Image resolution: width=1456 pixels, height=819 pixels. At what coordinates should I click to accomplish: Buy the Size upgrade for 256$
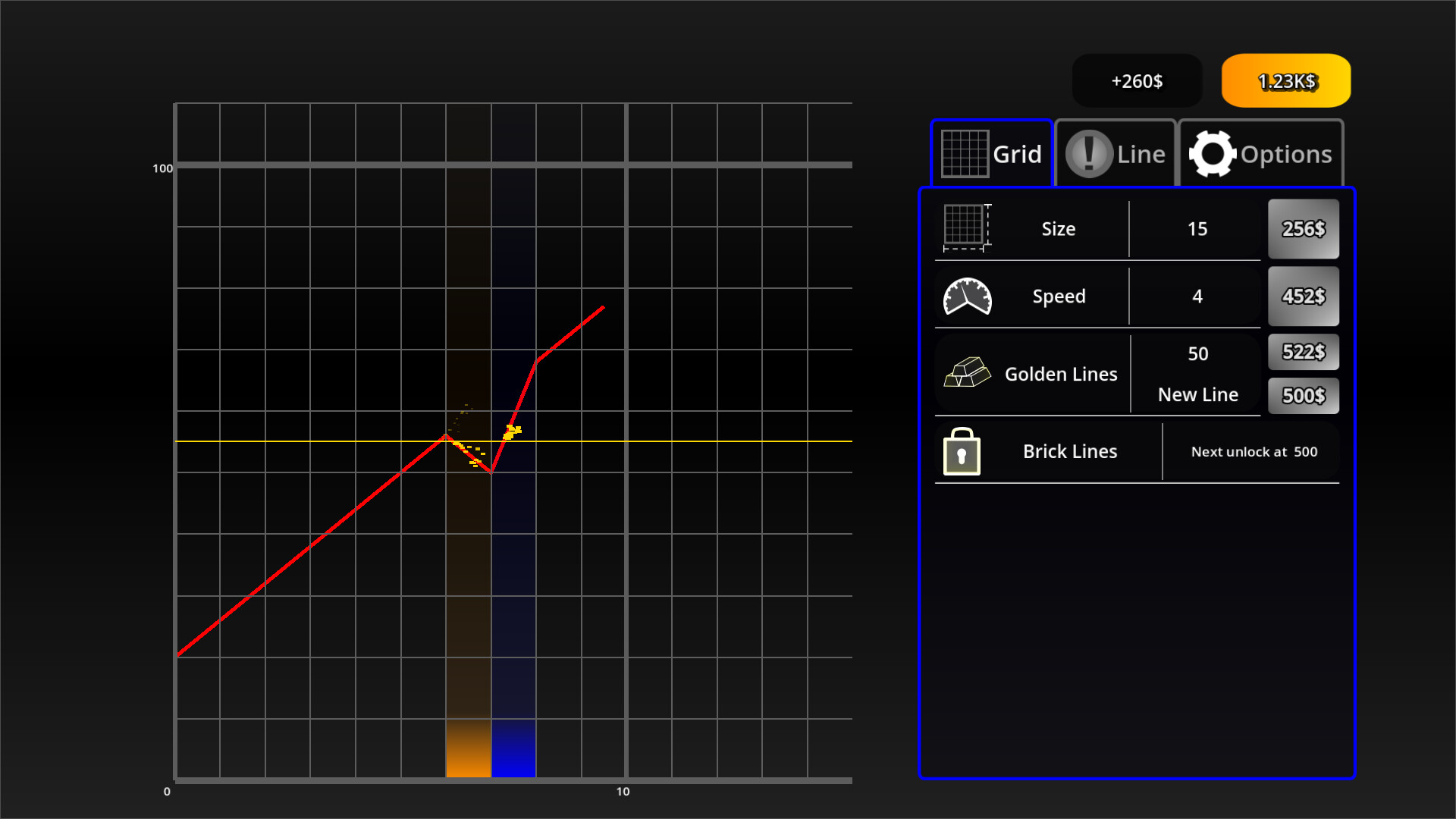pos(1303,228)
